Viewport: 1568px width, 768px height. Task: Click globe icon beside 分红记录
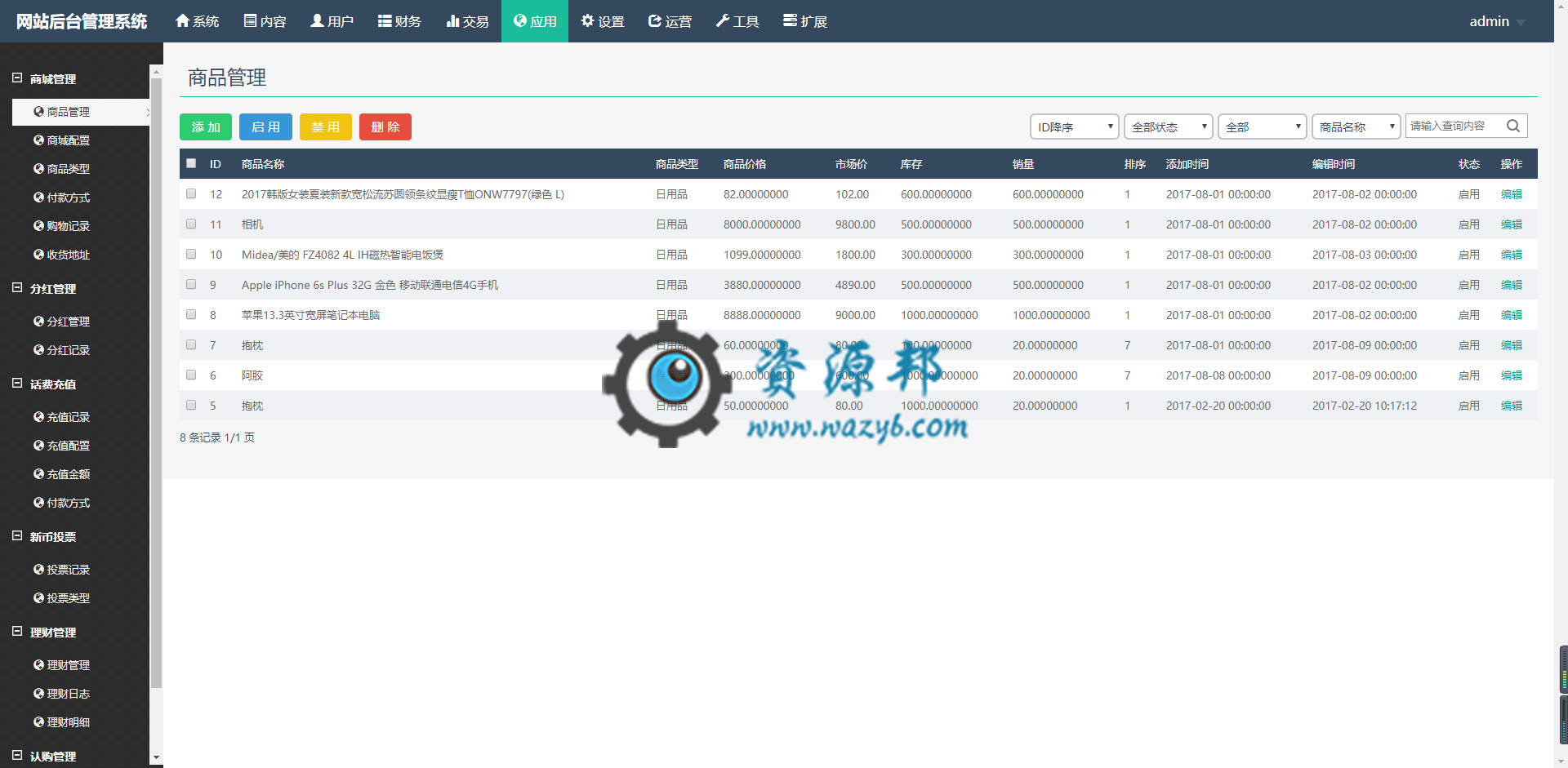pos(38,350)
